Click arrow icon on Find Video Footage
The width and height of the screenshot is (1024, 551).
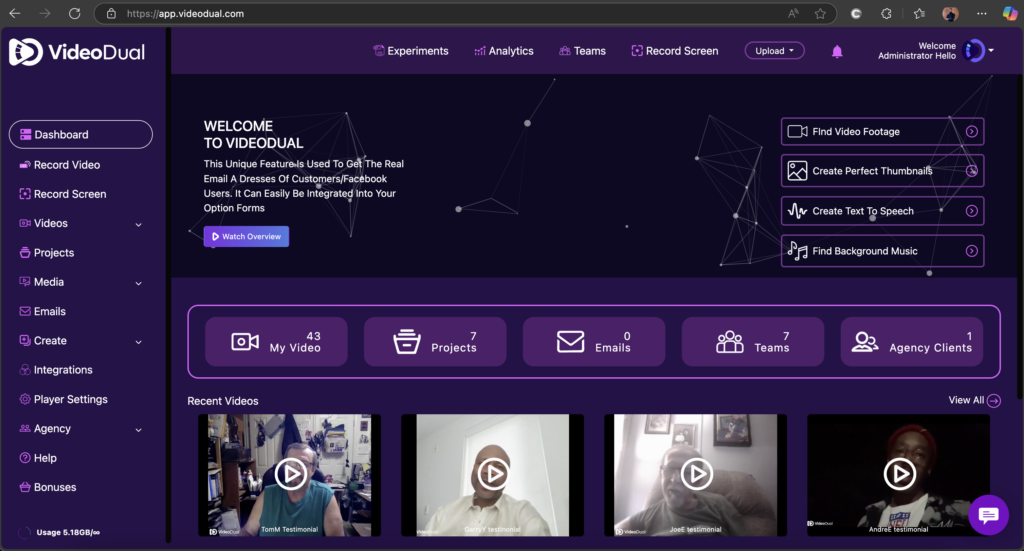pos(972,131)
